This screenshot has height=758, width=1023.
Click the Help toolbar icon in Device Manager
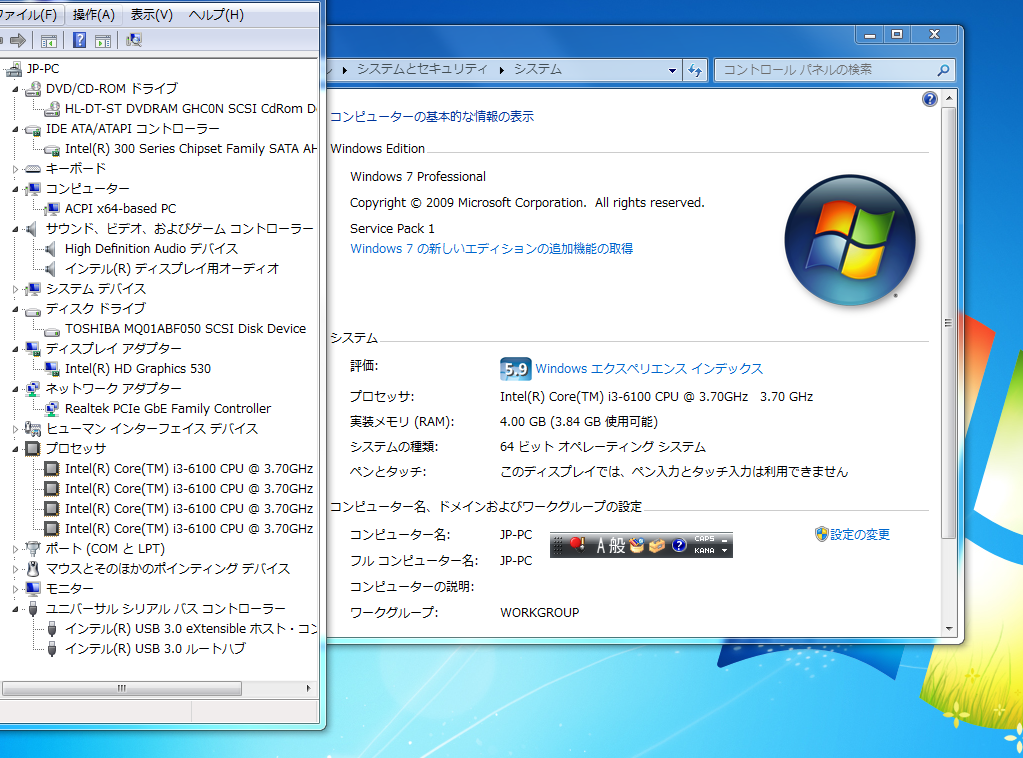pos(81,40)
